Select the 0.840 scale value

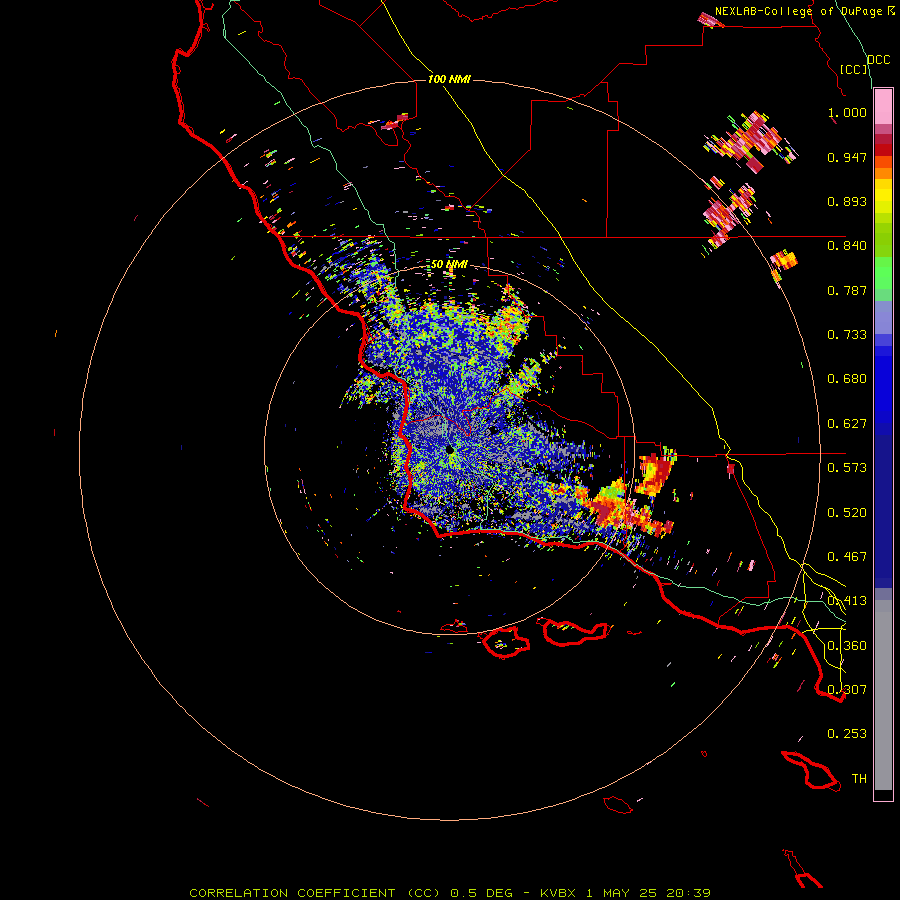click(847, 246)
